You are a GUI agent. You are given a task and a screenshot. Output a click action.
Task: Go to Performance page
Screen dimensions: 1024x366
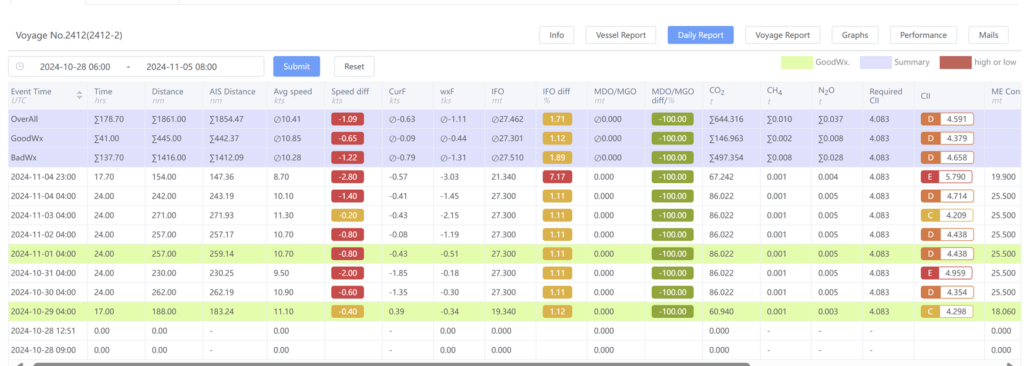click(x=923, y=35)
